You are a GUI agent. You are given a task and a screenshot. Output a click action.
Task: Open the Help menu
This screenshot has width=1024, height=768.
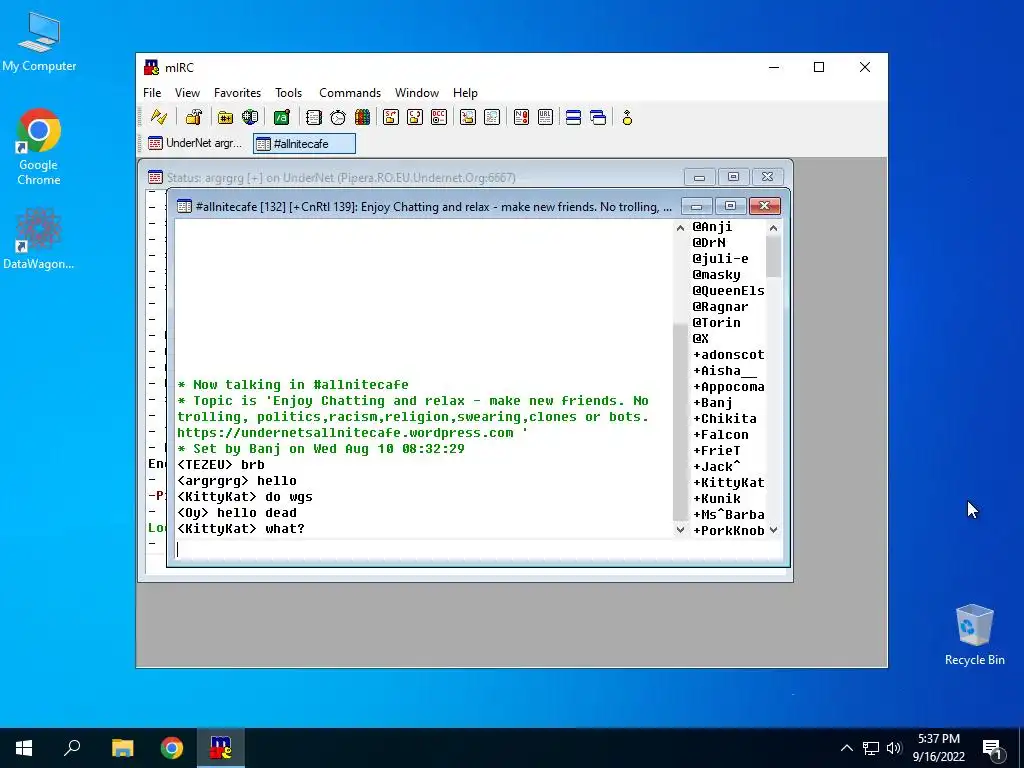click(465, 93)
